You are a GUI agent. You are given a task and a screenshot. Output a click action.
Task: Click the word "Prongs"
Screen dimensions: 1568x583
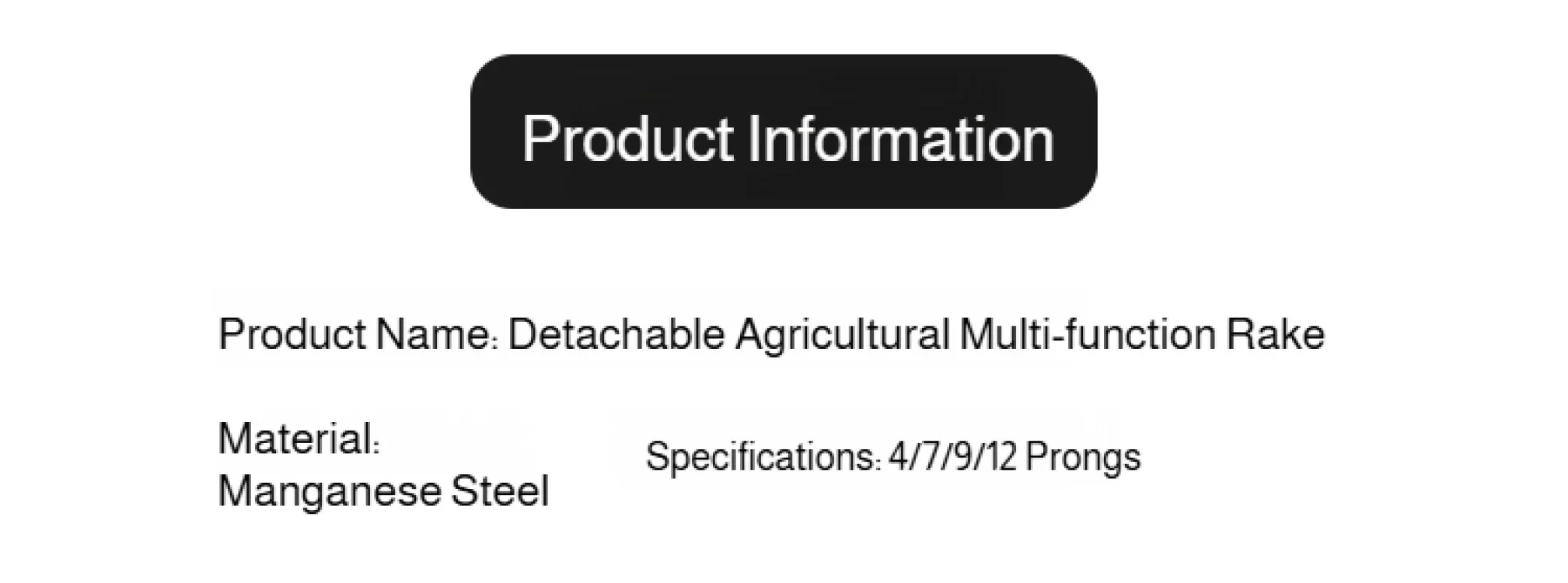1083,457
